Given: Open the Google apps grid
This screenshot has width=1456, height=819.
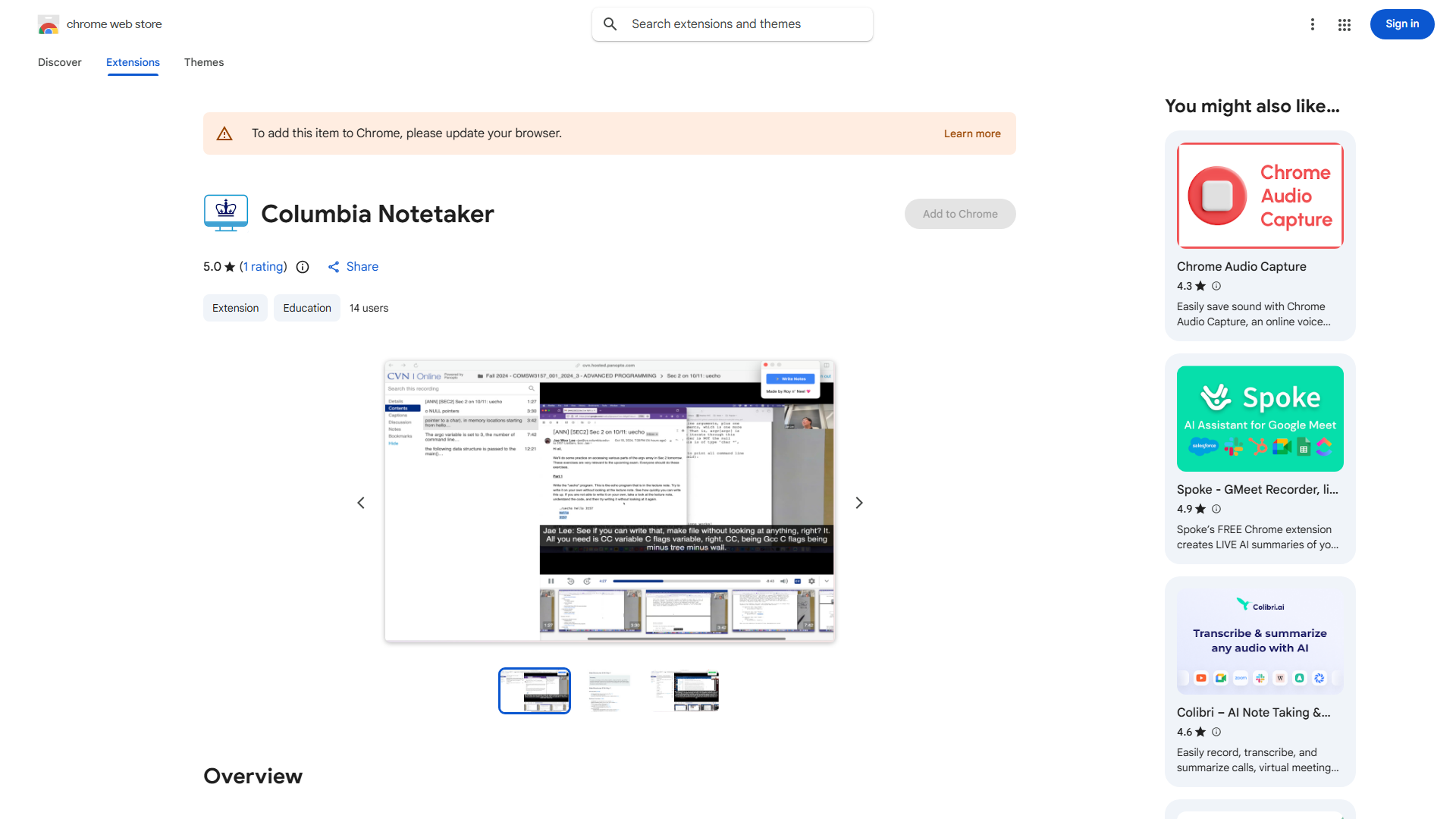Looking at the screenshot, I should tap(1344, 24).
